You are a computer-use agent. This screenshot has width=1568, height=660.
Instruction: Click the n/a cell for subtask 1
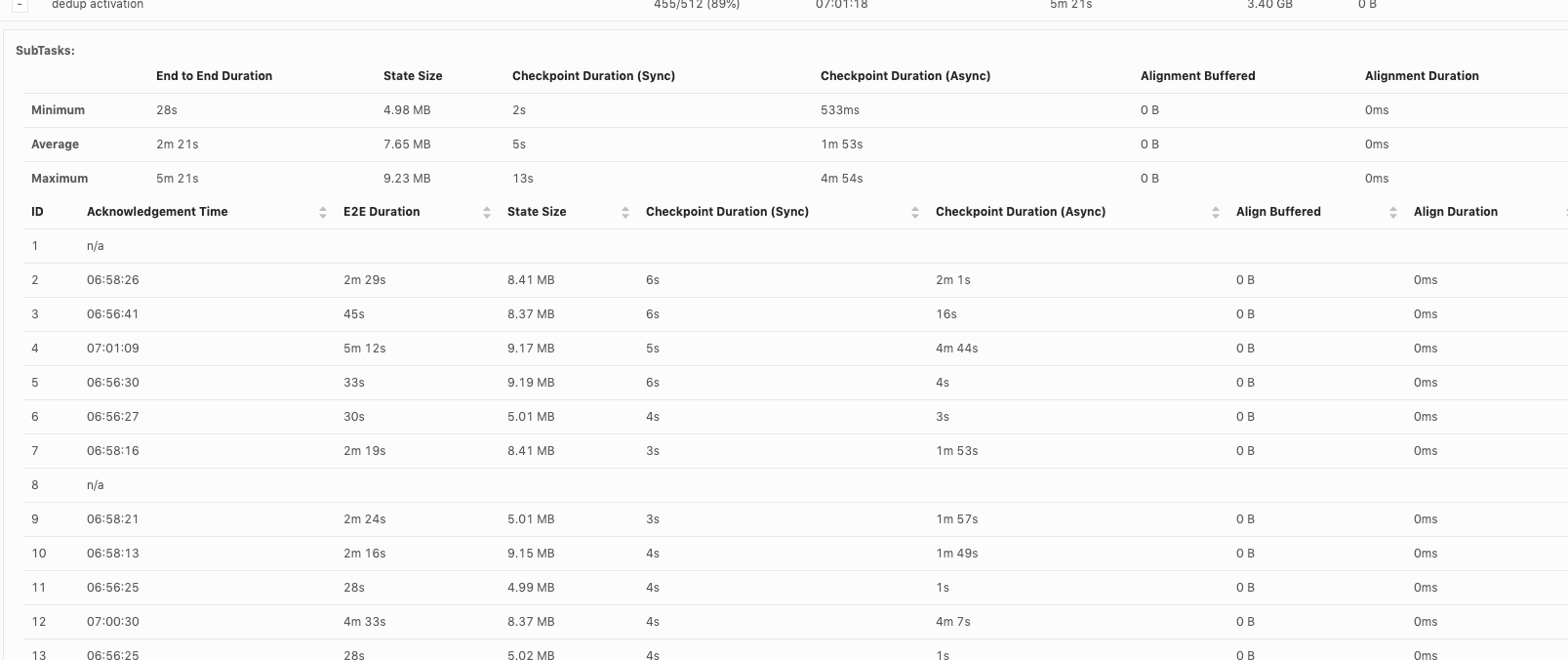coord(95,246)
